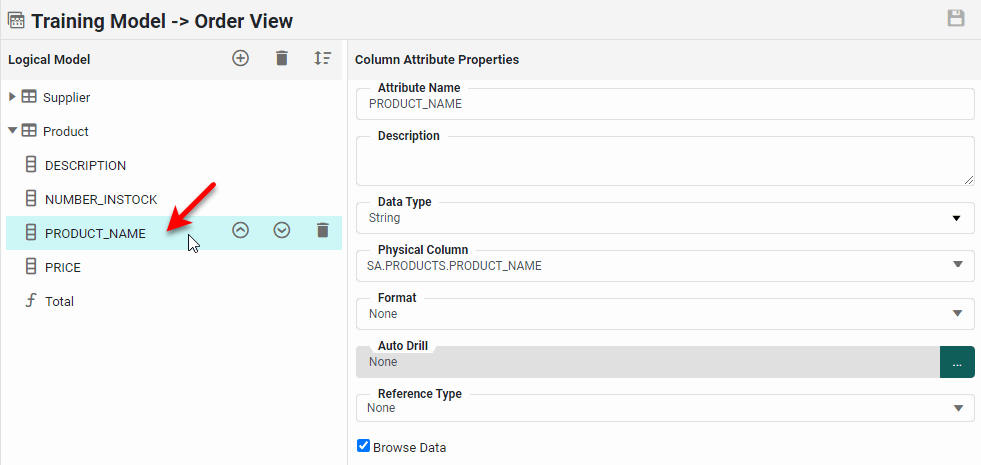Select the DESCRIPTION attribute
This screenshot has width=981, height=465.
85,165
